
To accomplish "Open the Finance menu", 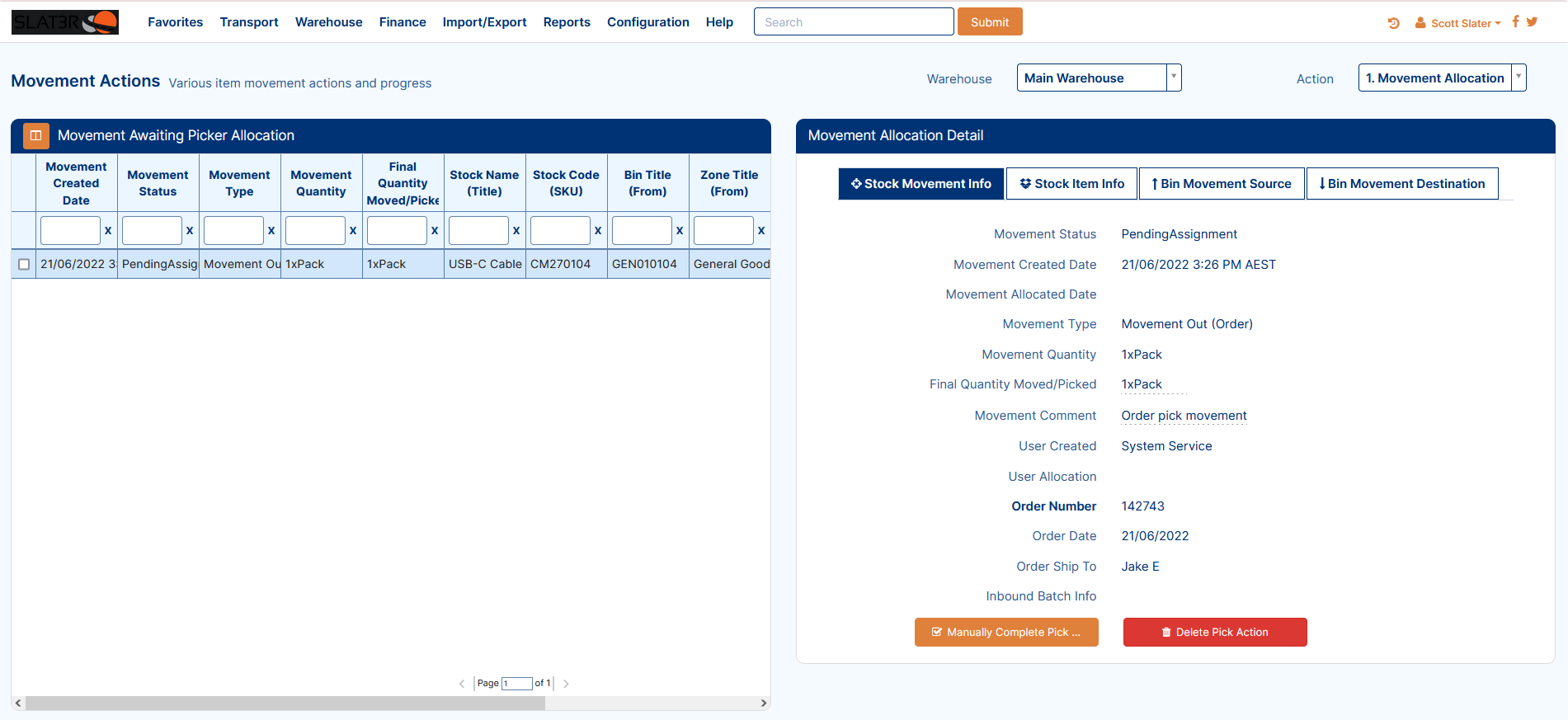I will (x=403, y=22).
